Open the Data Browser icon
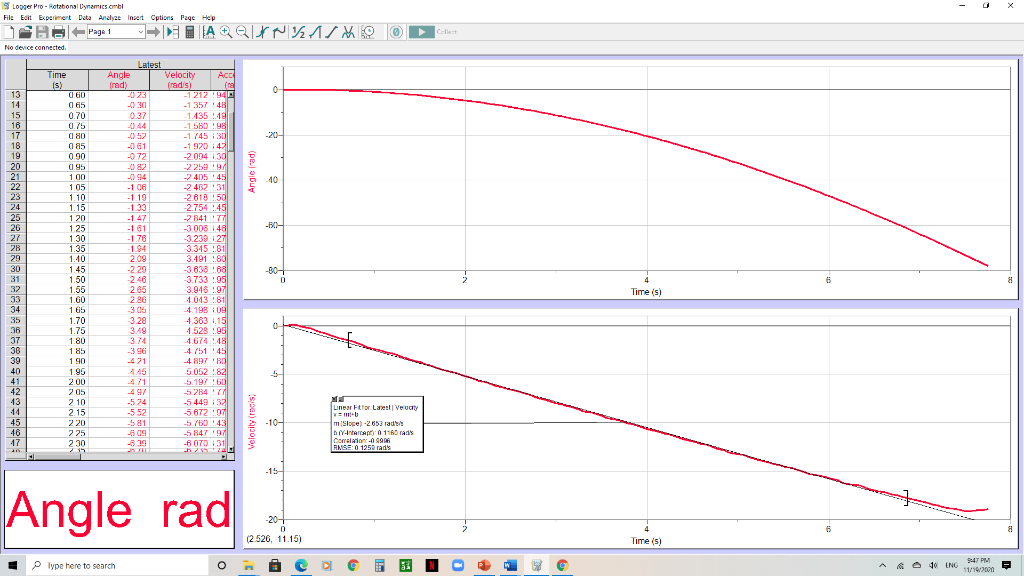The image size is (1024, 576). pyautogui.click(x=173, y=32)
